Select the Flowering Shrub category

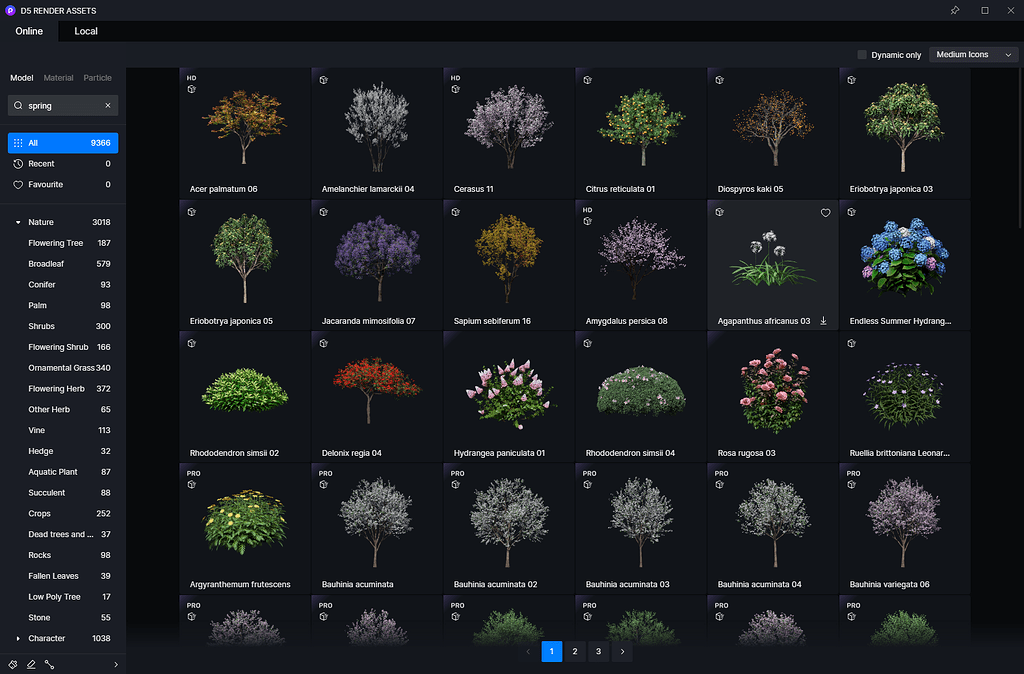57,347
